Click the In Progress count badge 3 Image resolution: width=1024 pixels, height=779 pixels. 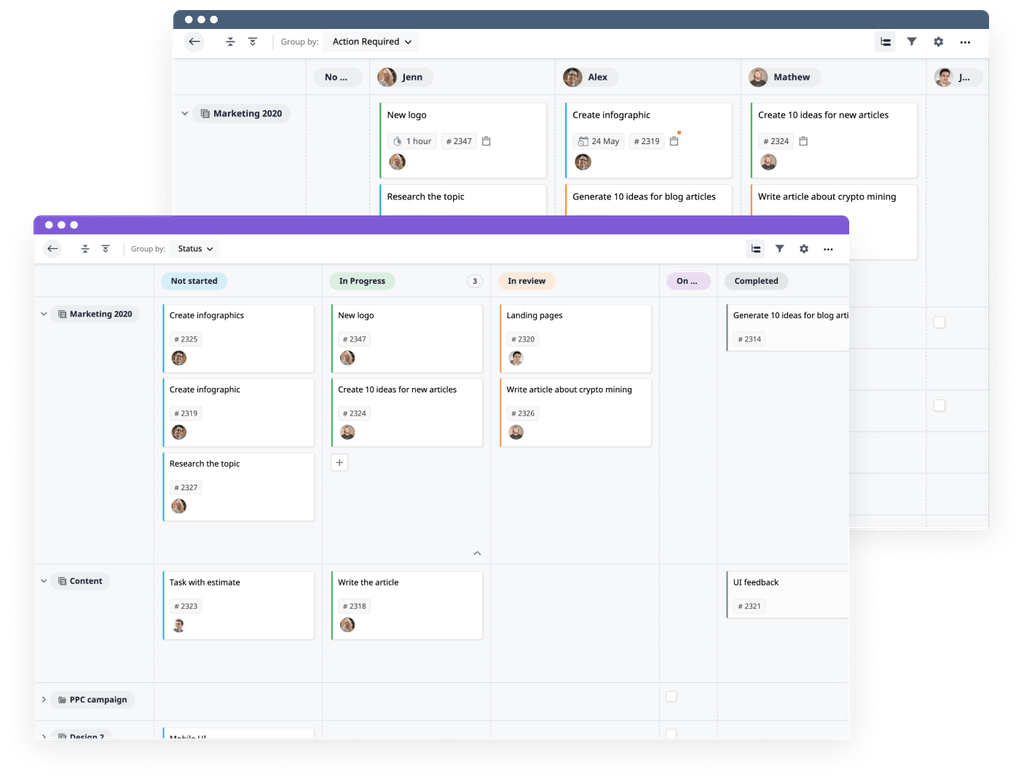(475, 281)
